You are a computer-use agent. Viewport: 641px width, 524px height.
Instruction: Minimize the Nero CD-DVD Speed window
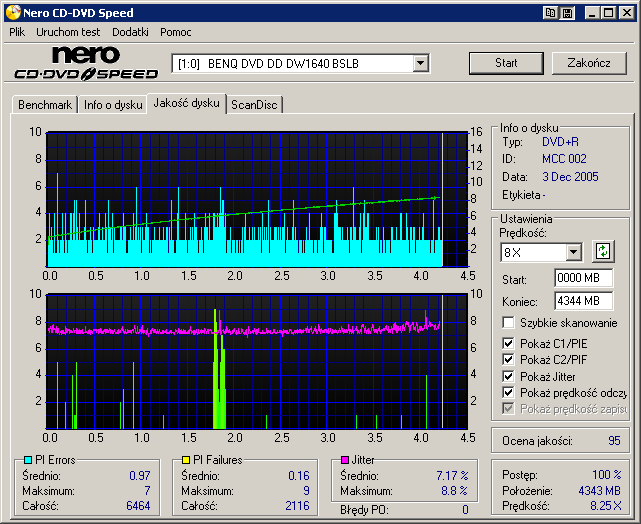click(591, 13)
